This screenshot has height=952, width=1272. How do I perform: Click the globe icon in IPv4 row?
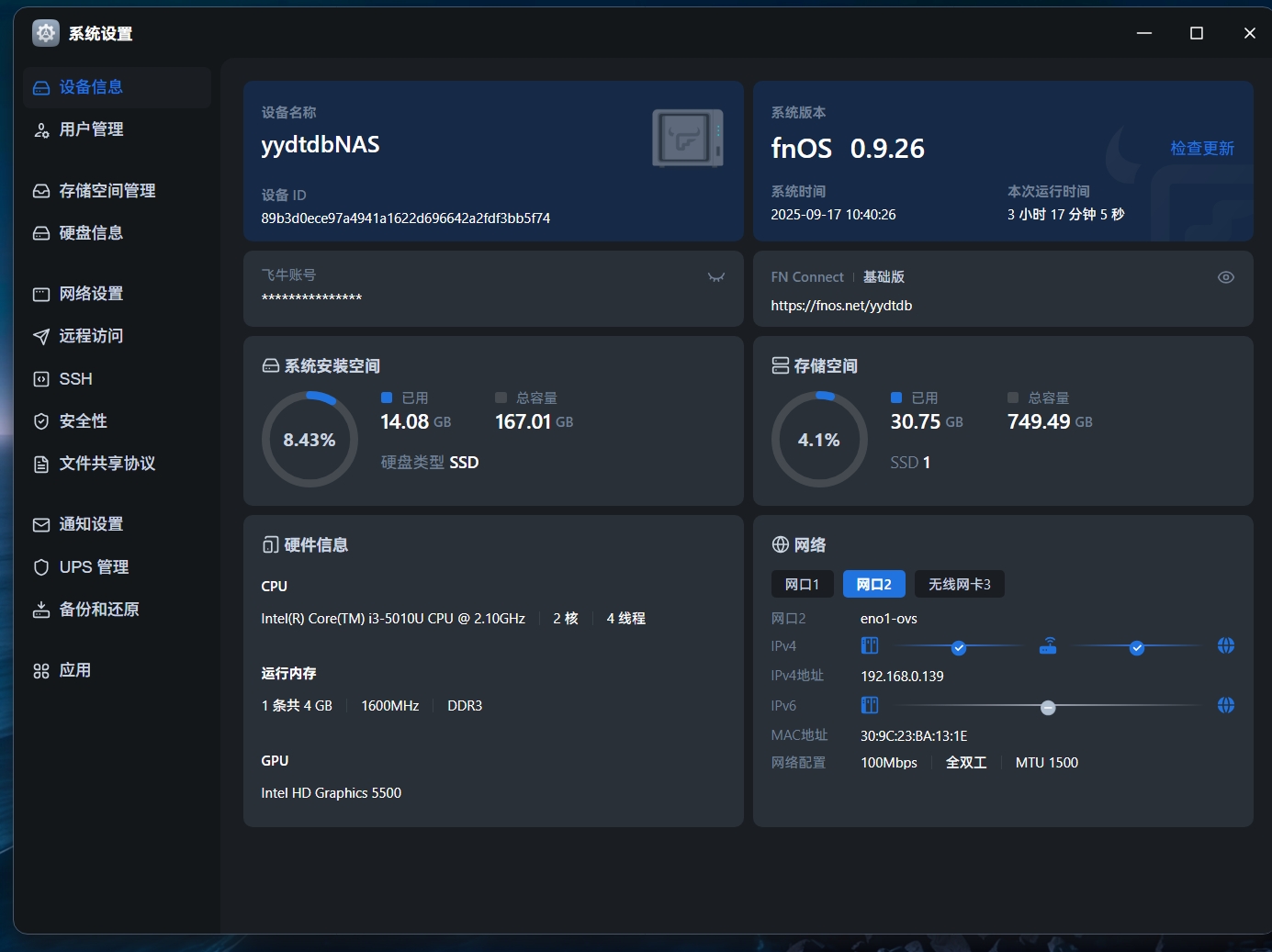1225,646
